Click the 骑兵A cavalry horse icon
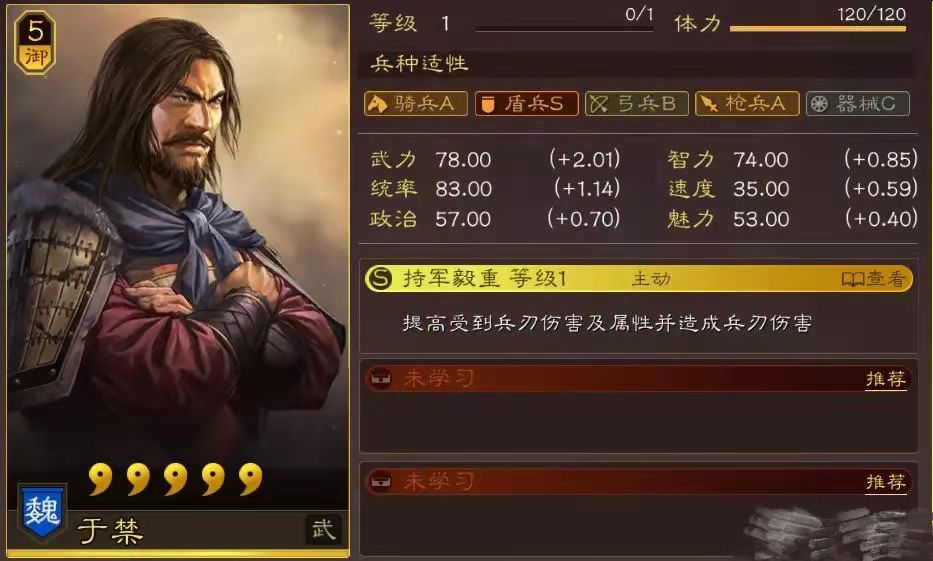 (x=377, y=104)
